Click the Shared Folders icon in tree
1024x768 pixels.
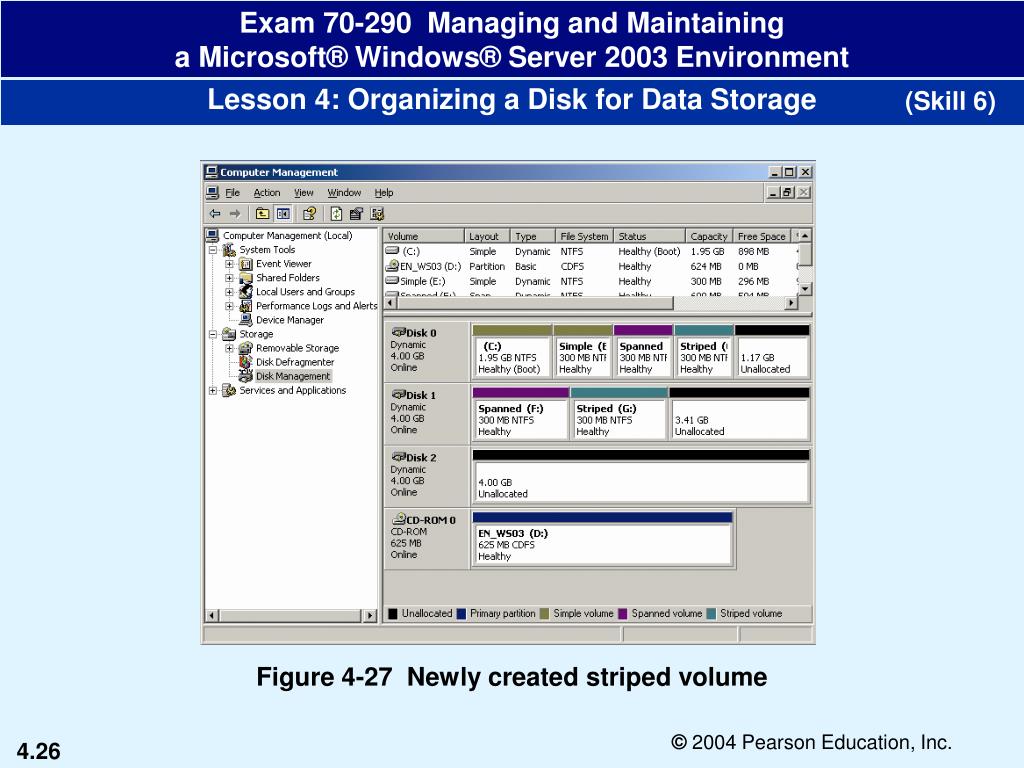246,278
